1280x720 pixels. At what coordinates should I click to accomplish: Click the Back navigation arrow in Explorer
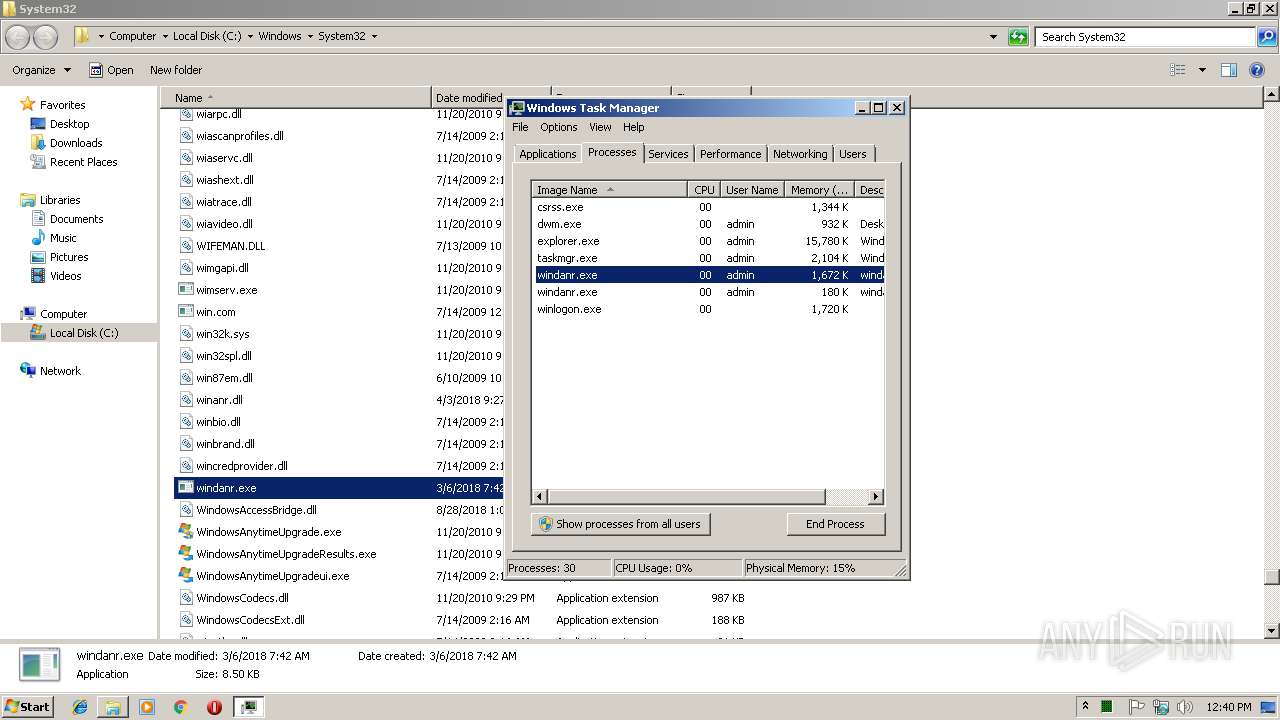click(17, 37)
